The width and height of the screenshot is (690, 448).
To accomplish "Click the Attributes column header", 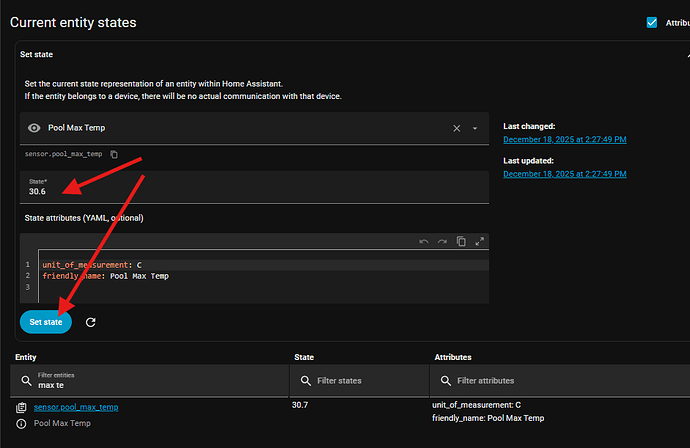I will 453,357.
